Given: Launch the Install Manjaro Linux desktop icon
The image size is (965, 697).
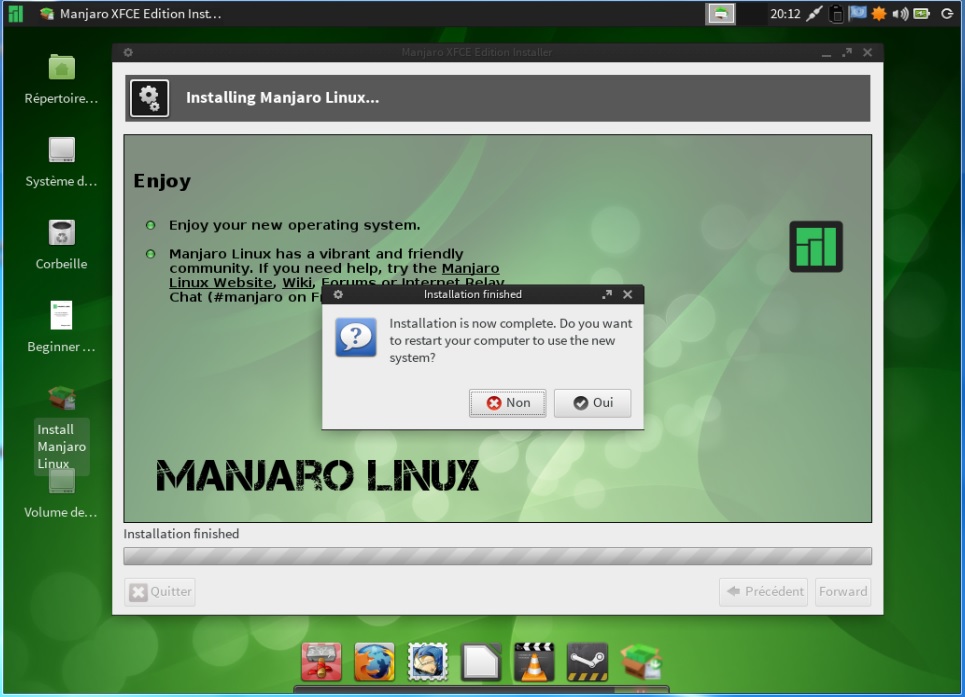Looking at the screenshot, I should 62,398.
